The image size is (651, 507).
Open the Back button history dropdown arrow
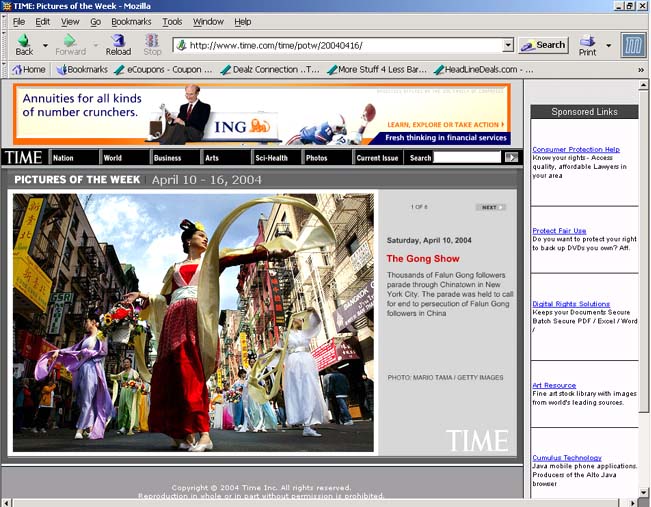click(x=45, y=46)
